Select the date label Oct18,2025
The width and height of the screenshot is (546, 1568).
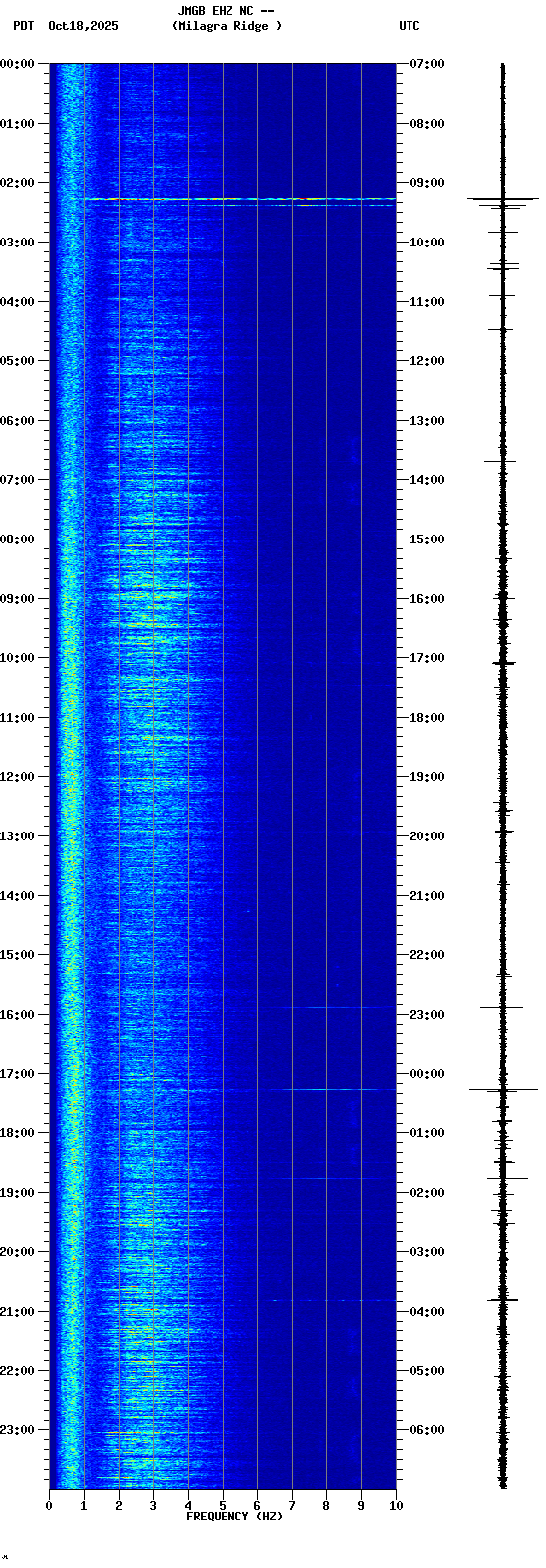point(83,26)
